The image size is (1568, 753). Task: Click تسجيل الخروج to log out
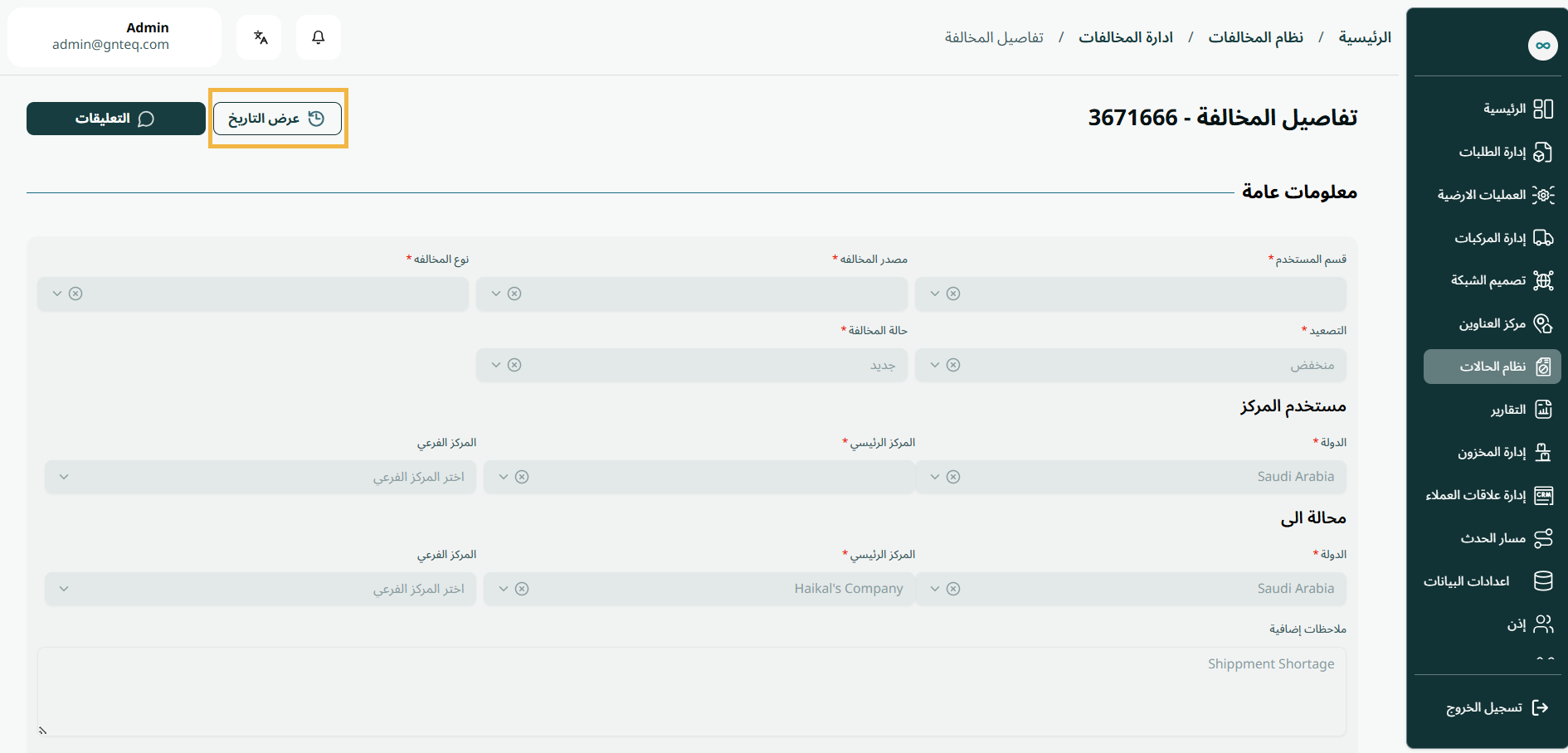click(x=1483, y=707)
